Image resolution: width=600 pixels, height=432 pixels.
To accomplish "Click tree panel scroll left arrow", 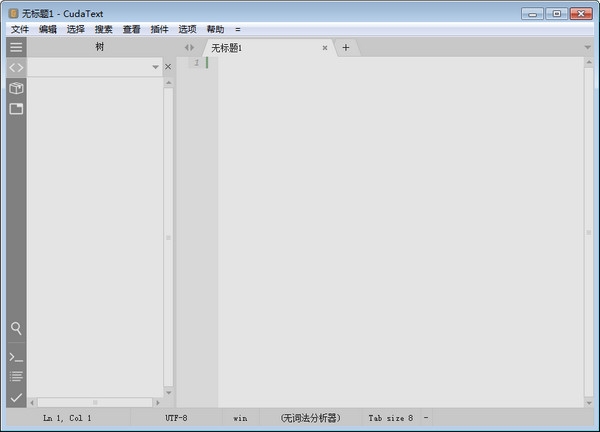I will (x=32, y=403).
